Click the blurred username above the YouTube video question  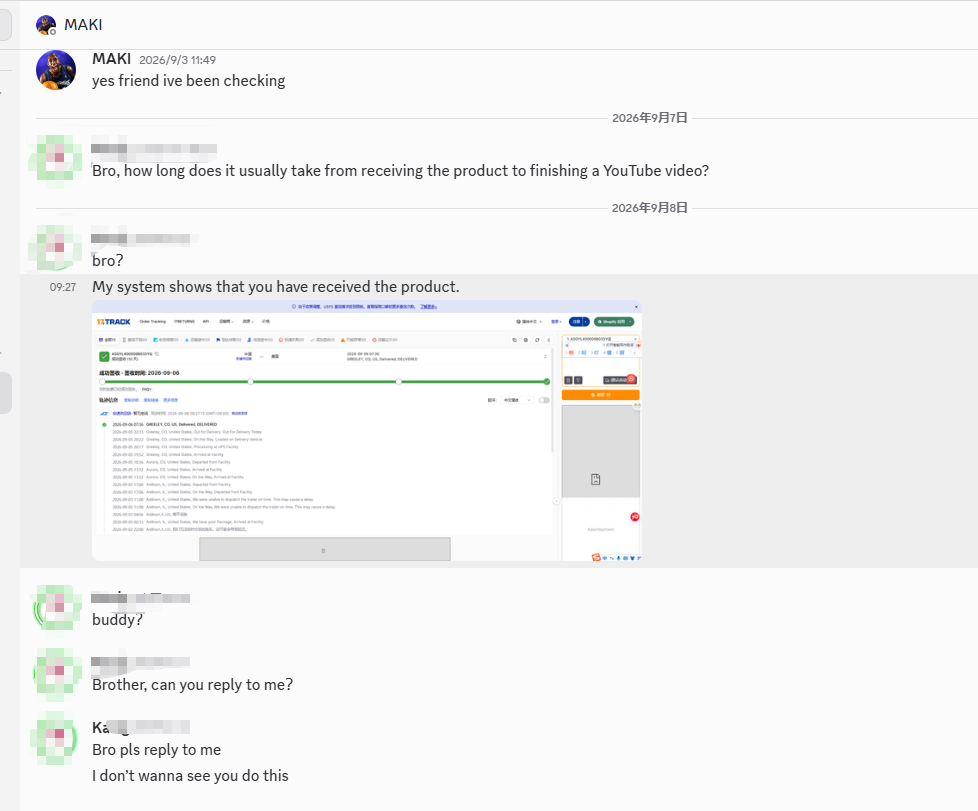click(x=154, y=148)
